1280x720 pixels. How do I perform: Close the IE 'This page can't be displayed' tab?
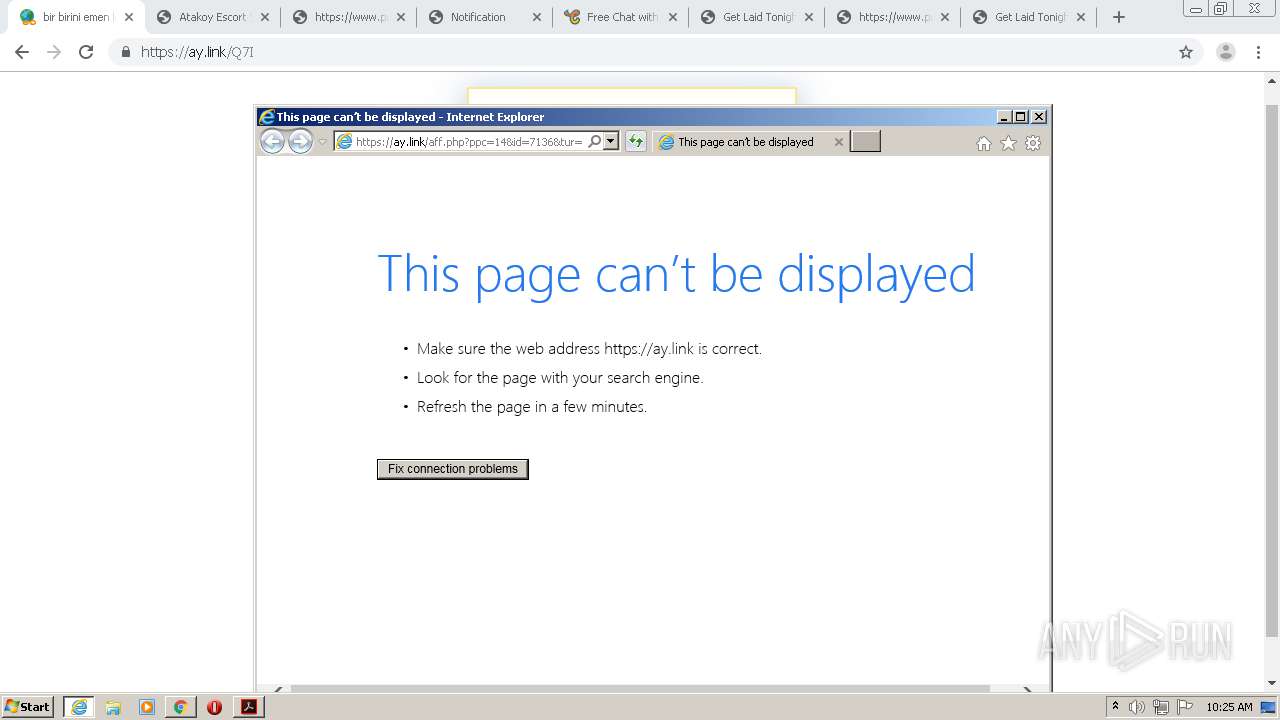pyautogui.click(x=839, y=142)
